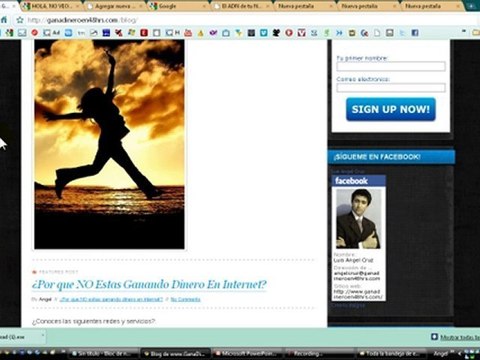Image resolution: width=480 pixels, height=360 pixels.
Task: Close the HOLA, NO VEO tab
Action: (x=78, y=6)
